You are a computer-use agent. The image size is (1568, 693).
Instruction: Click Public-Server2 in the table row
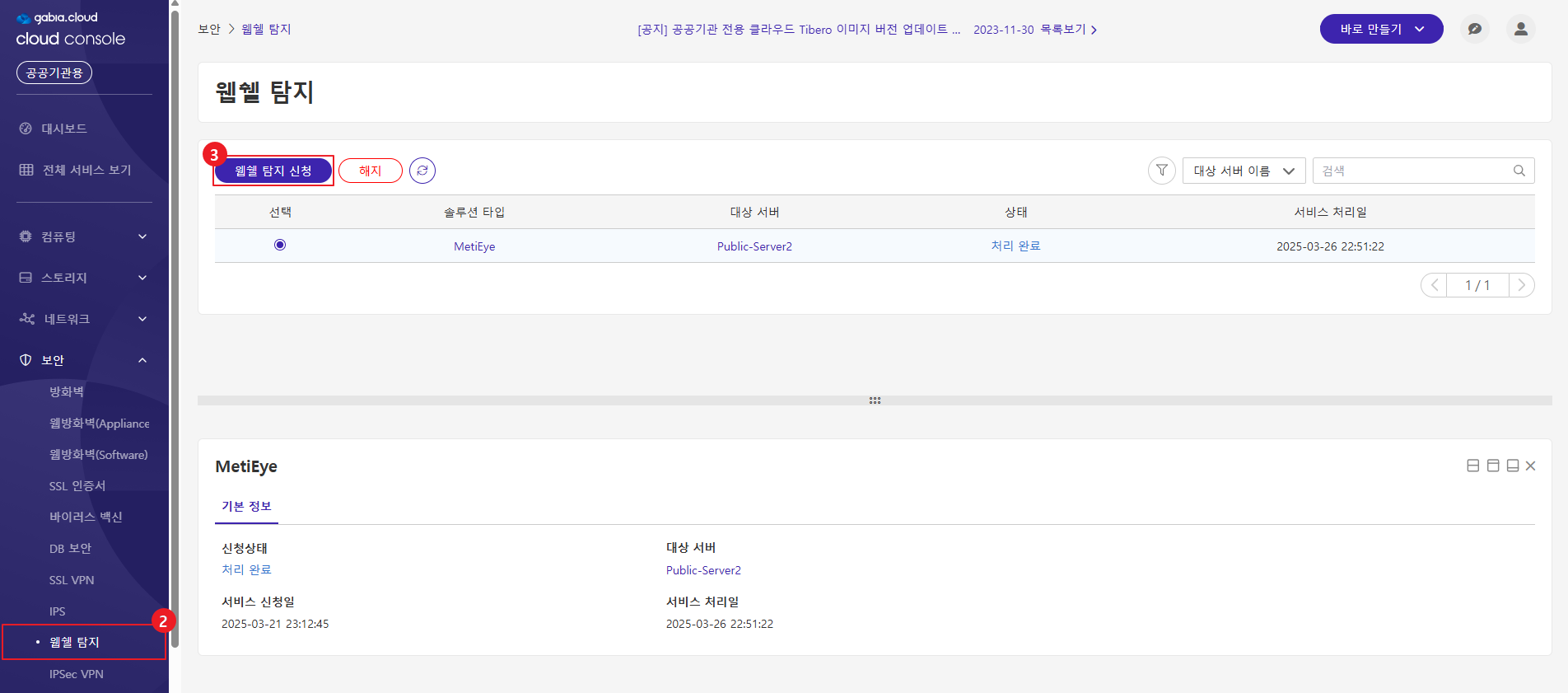[x=754, y=246]
